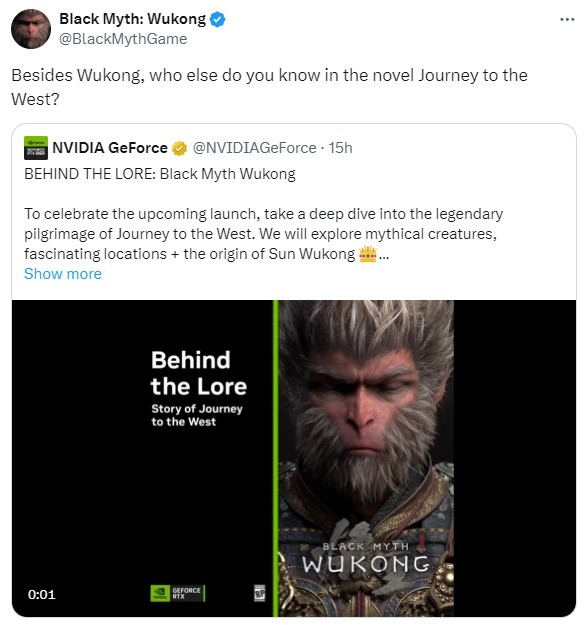Click the GeForce RTX logo in video
Image resolution: width=588 pixels, height=625 pixels.
click(x=177, y=593)
